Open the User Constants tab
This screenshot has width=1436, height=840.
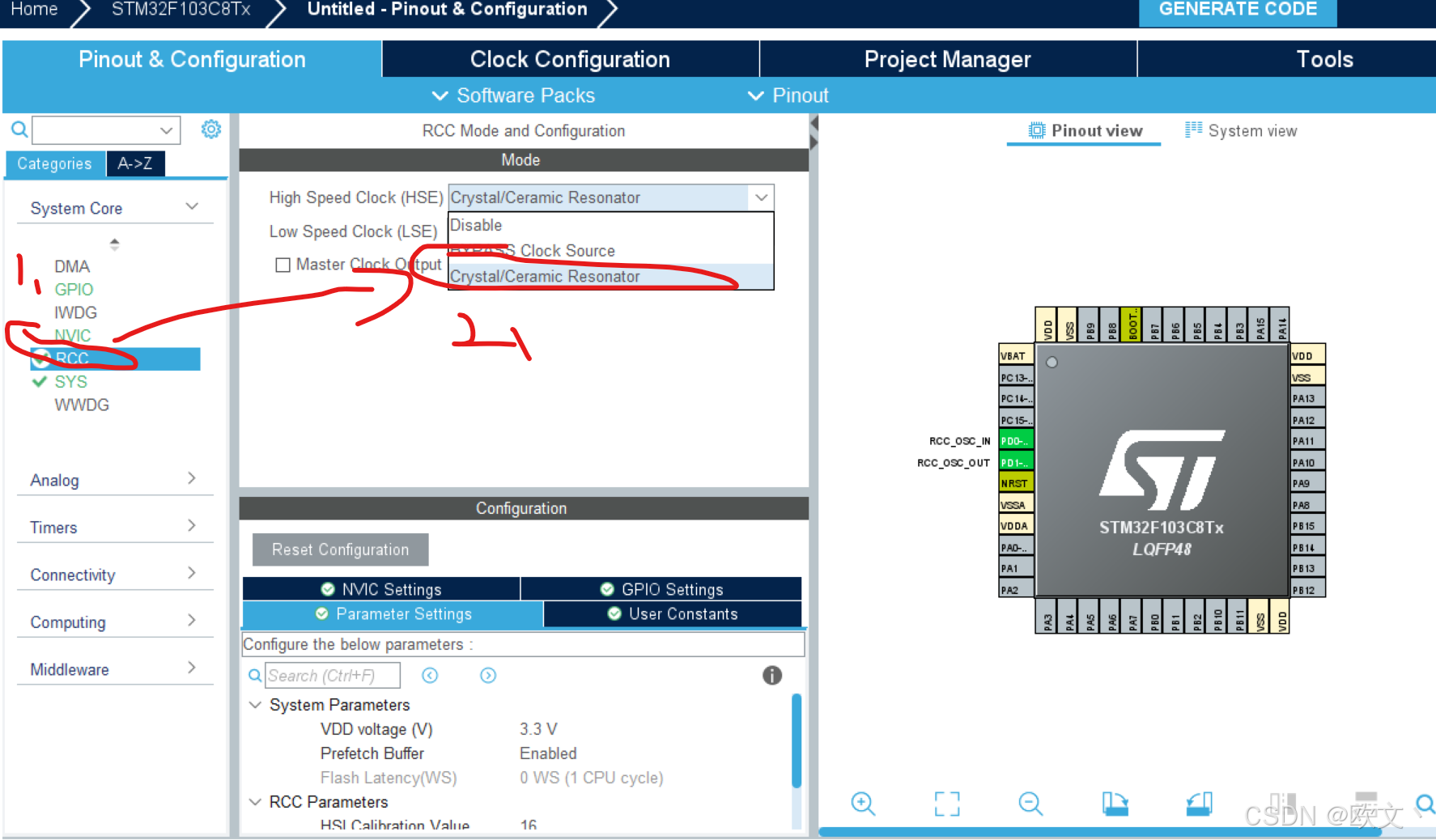[673, 613]
